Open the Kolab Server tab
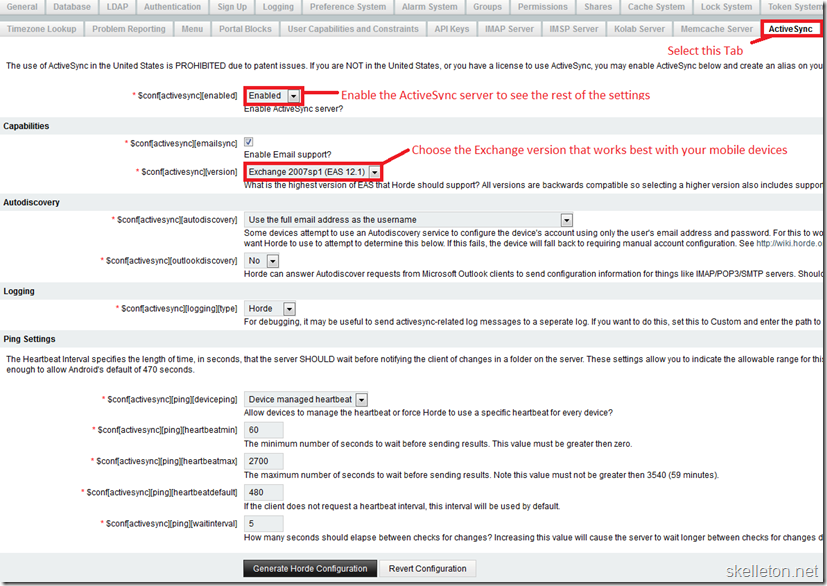The height and width of the screenshot is (586, 827). (639, 29)
